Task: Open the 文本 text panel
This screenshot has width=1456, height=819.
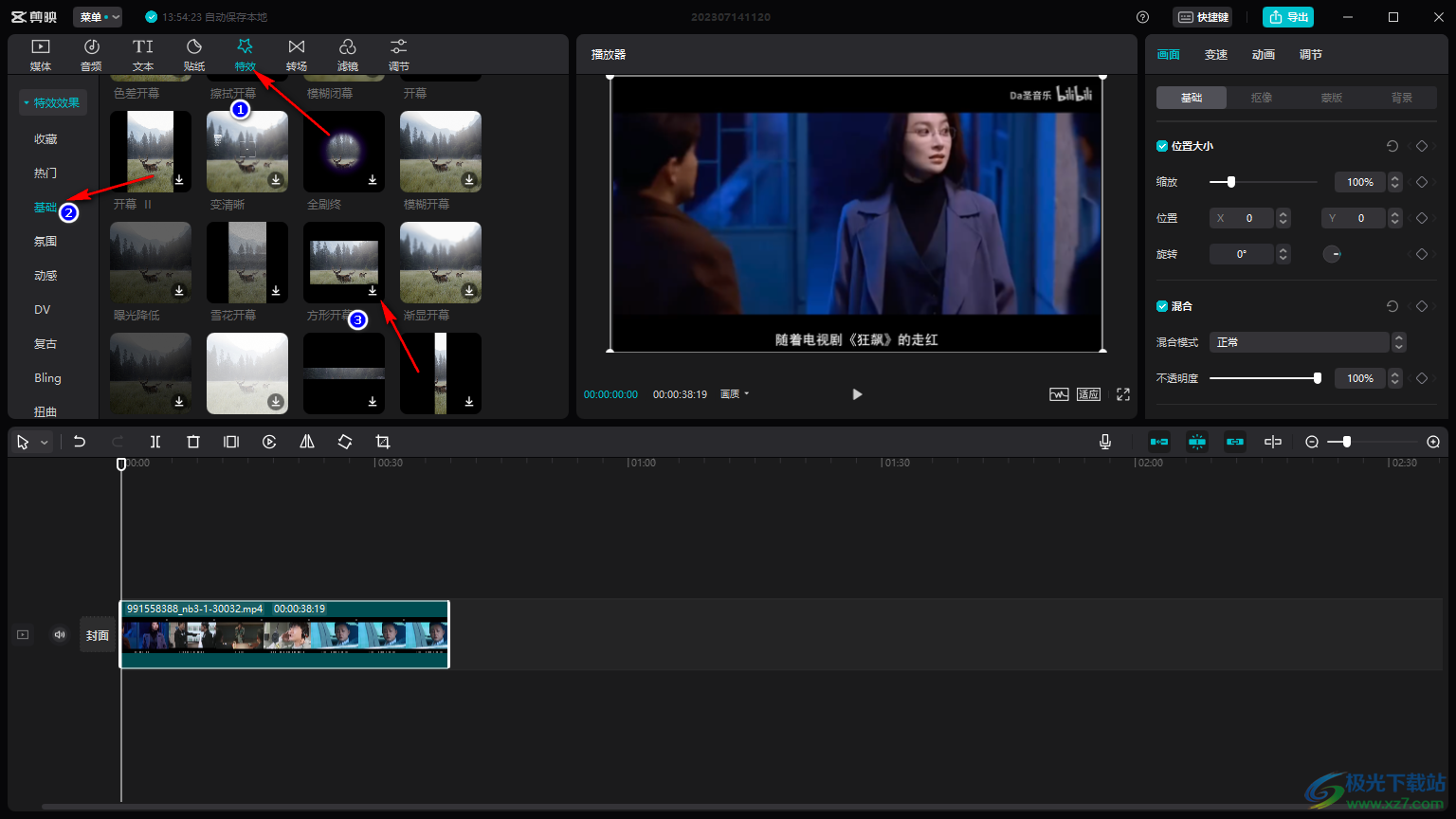Action: [x=143, y=55]
